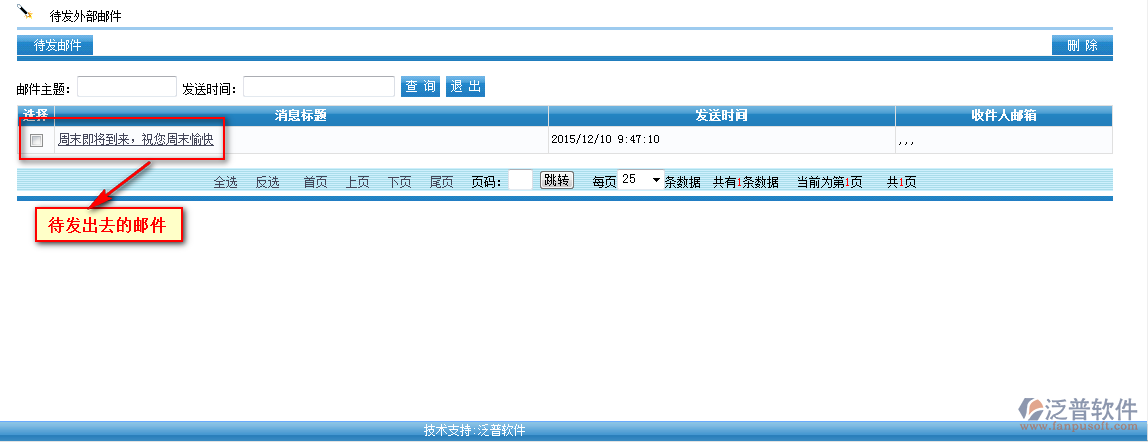The image size is (1148, 442).
Task: Click the 发送时间 column header
Action: 721,115
